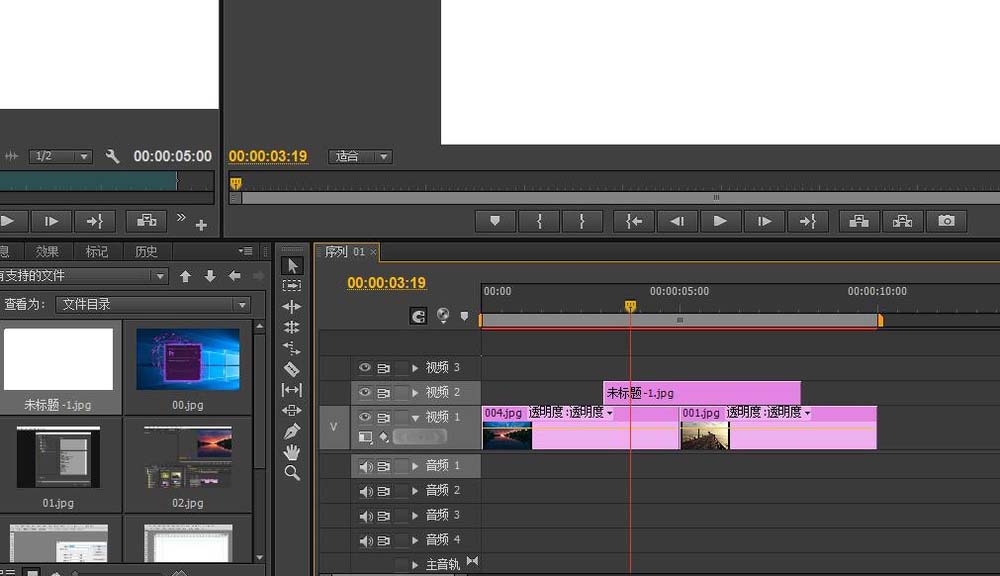The height and width of the screenshot is (576, 1000).
Task: Select the 序列 01 timeline tab
Action: point(345,253)
